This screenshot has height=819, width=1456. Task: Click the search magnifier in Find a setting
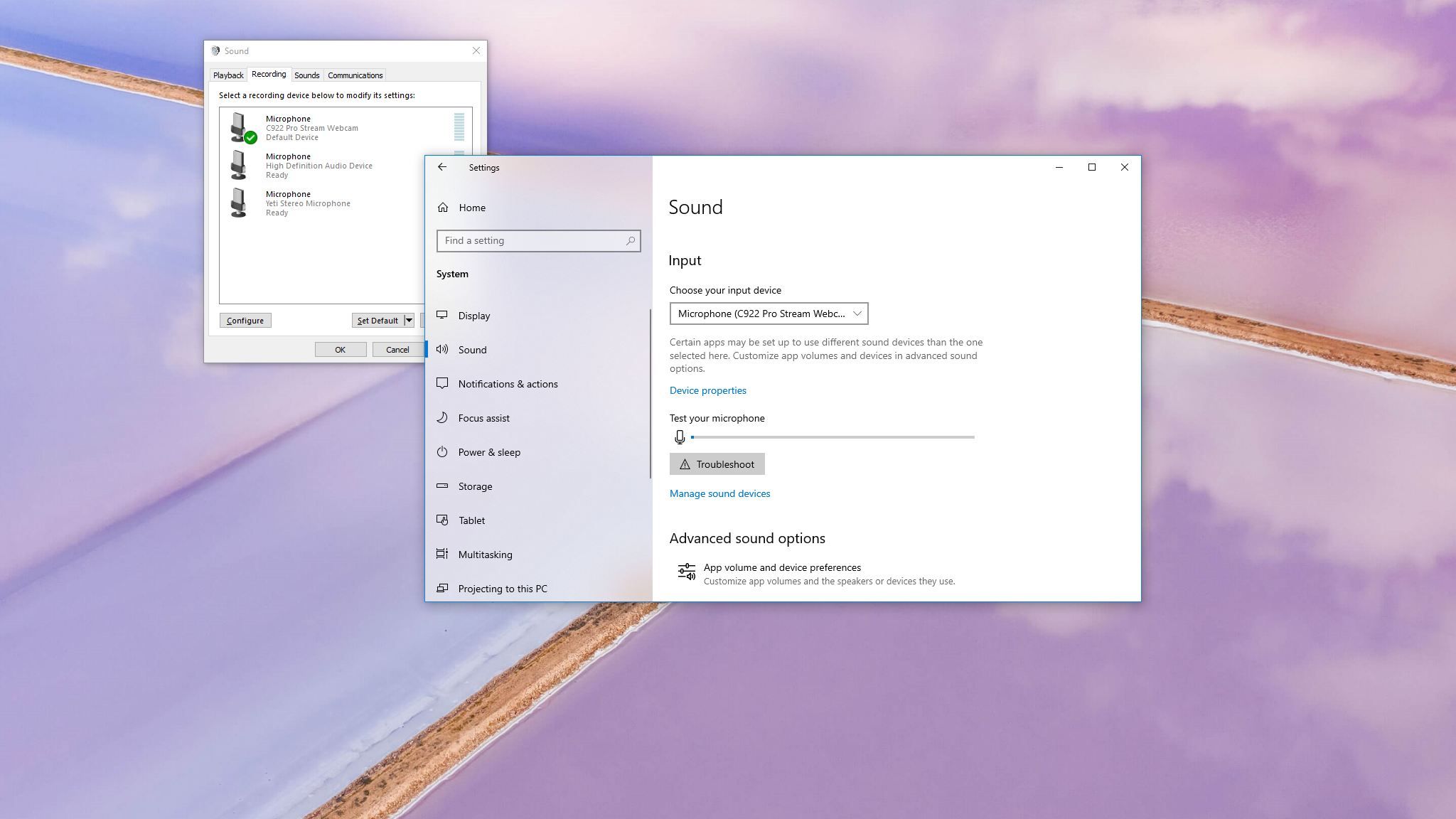pos(630,241)
